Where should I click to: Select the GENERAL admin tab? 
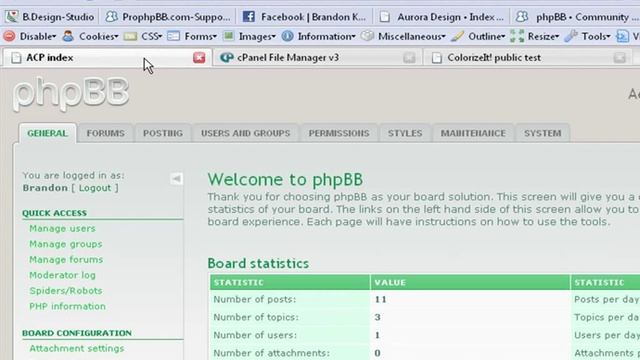pos(47,133)
